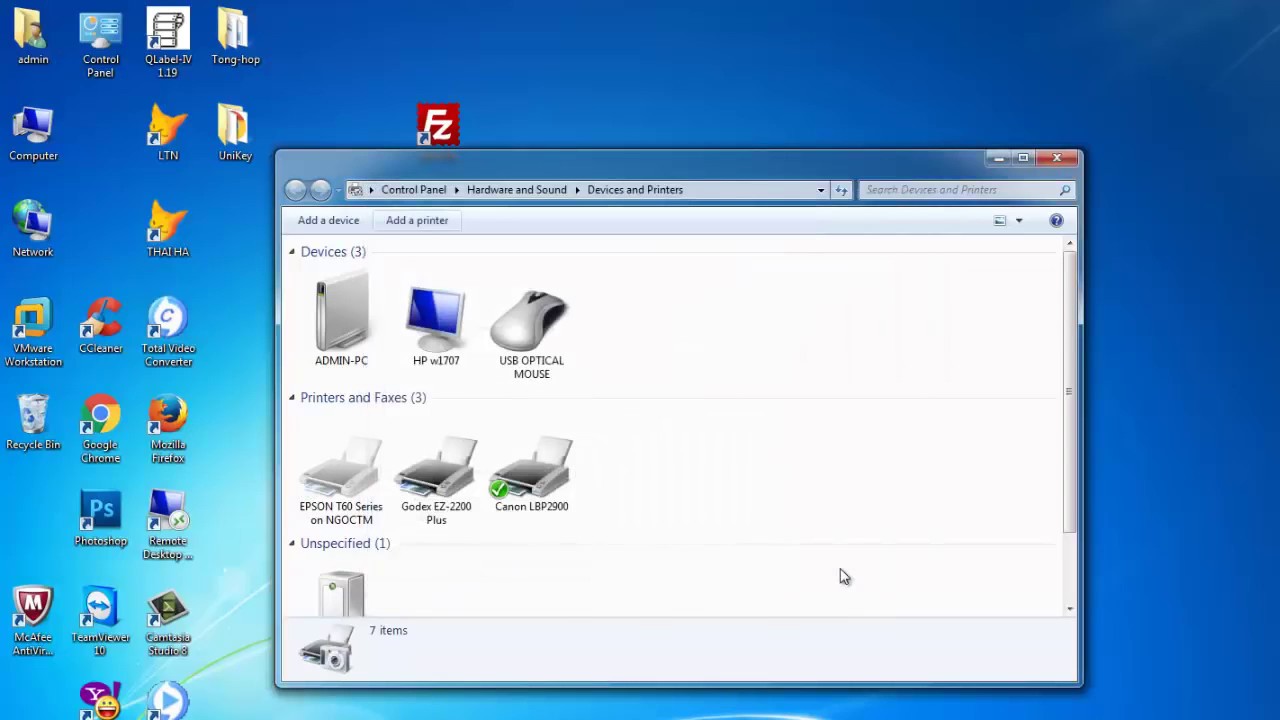Expand the arrow after Control Panel breadcrumb
Screen dimensions: 1280x720
(x=456, y=190)
